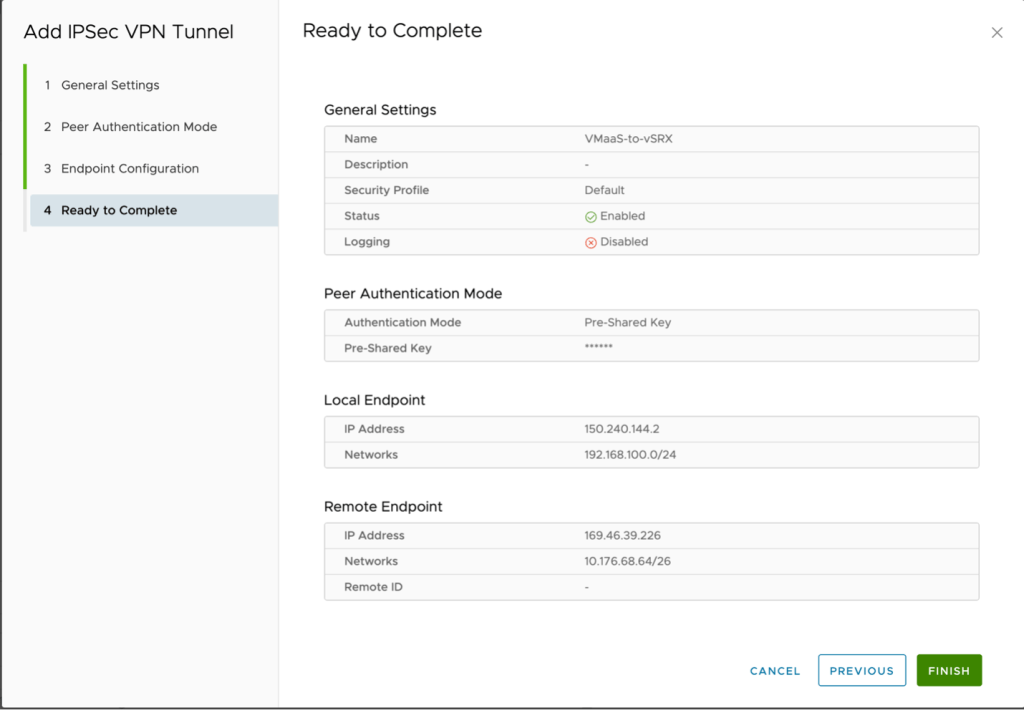Select the local network 192.168.100.0/24

tap(631, 455)
